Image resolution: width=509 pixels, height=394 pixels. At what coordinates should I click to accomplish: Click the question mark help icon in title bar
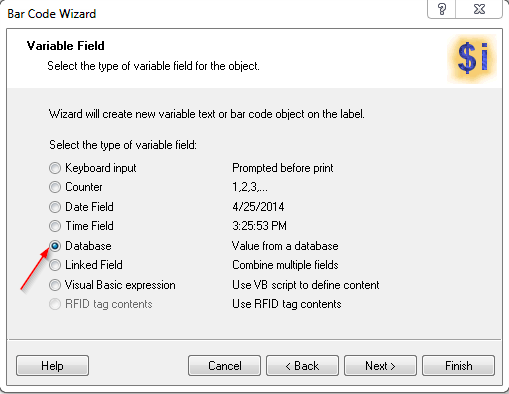tap(441, 9)
